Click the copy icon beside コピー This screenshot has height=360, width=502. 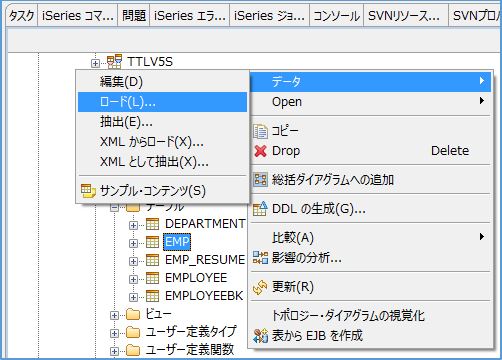260,131
